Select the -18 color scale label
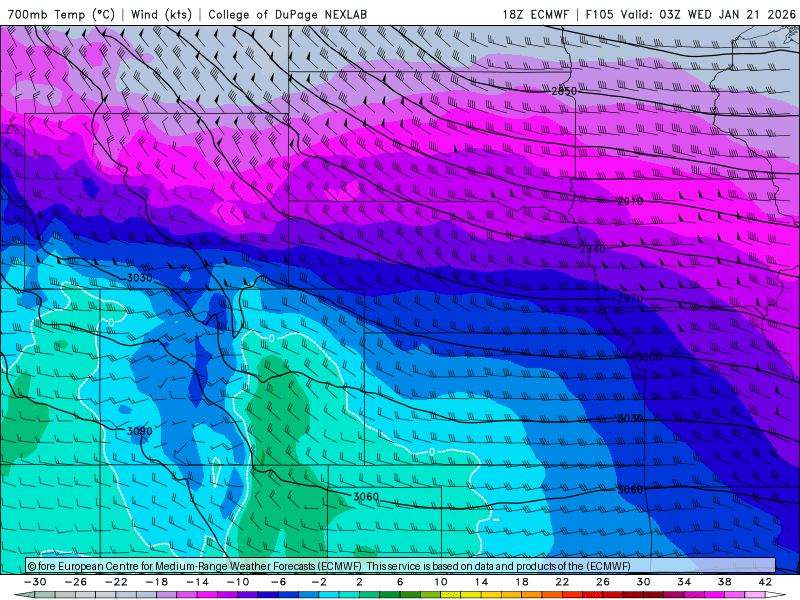 coord(157,582)
